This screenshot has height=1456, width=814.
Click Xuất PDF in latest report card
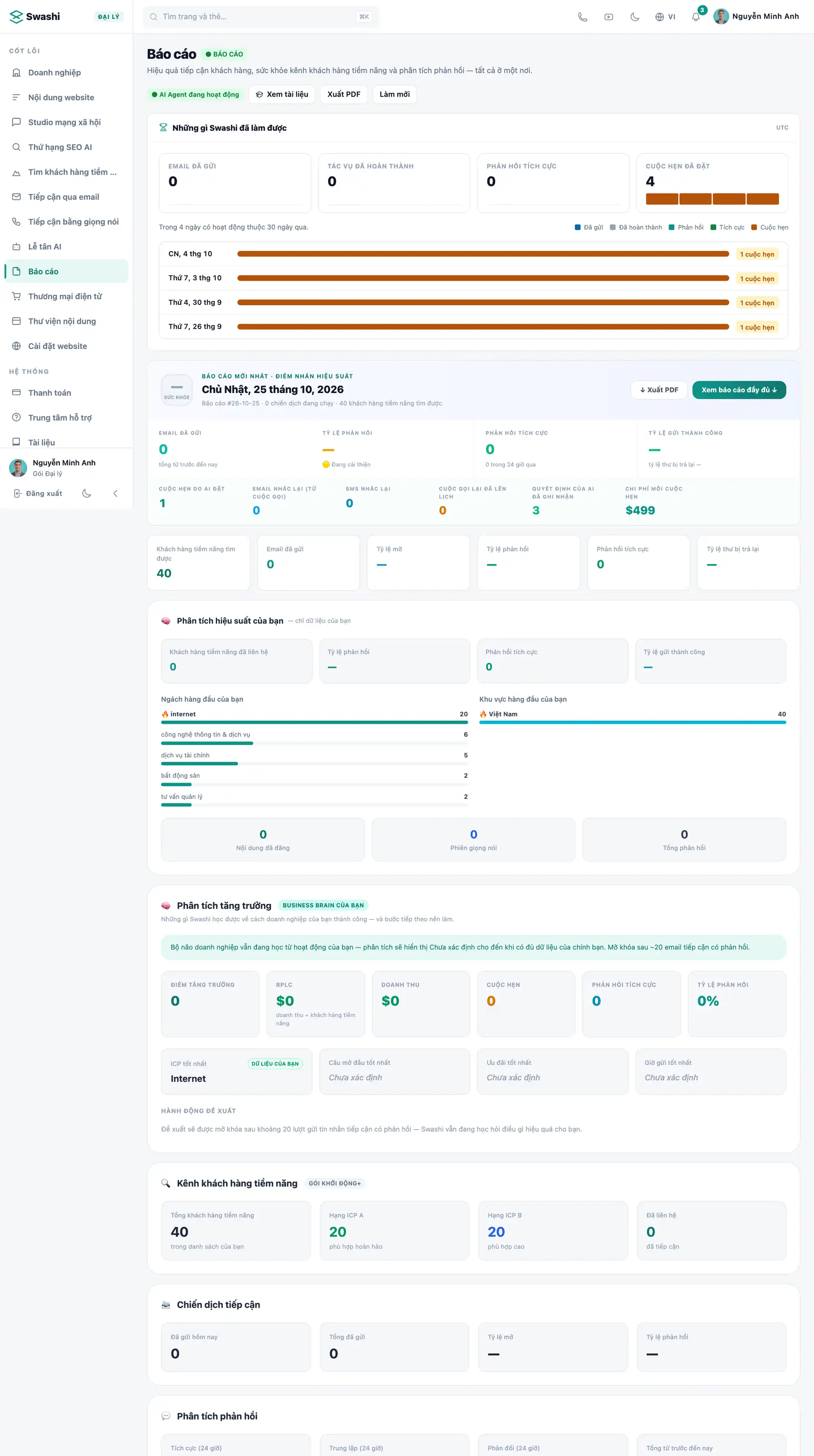(659, 390)
